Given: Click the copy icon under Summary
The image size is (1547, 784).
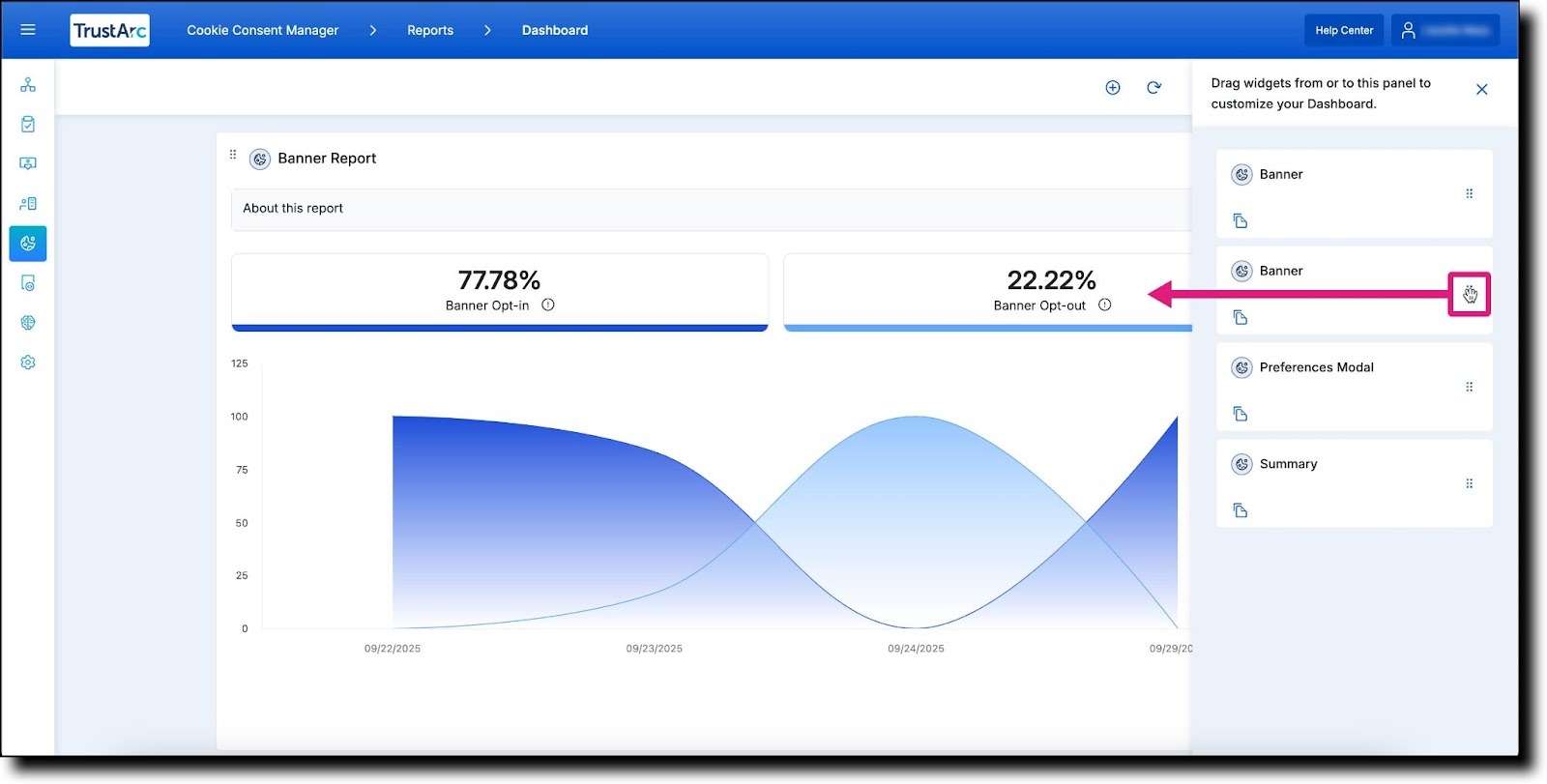Looking at the screenshot, I should pyautogui.click(x=1241, y=511).
